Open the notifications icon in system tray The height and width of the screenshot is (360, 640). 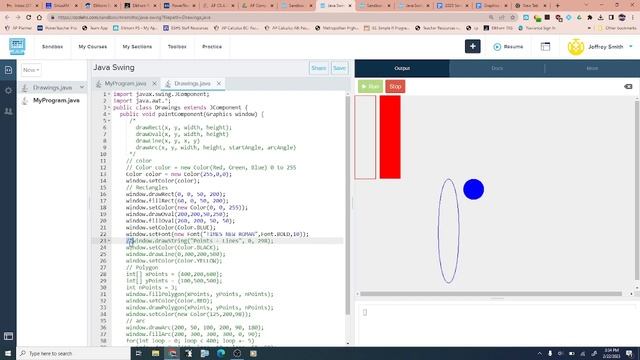(629, 353)
